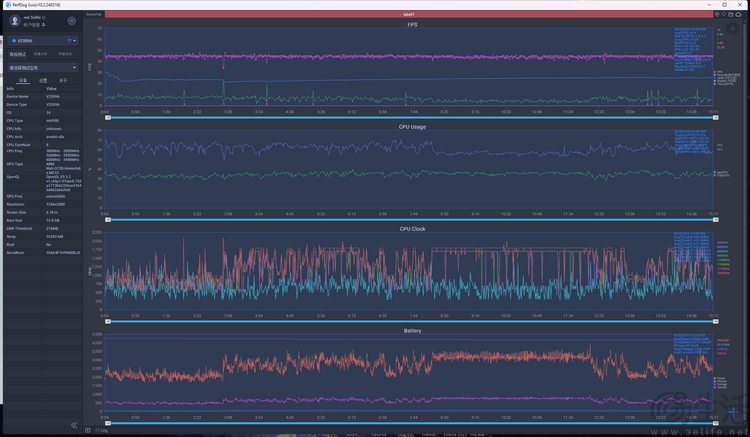Viewport: 750px width, 437px height.
Task: Click the OpenGL row label
Action: coord(13,177)
